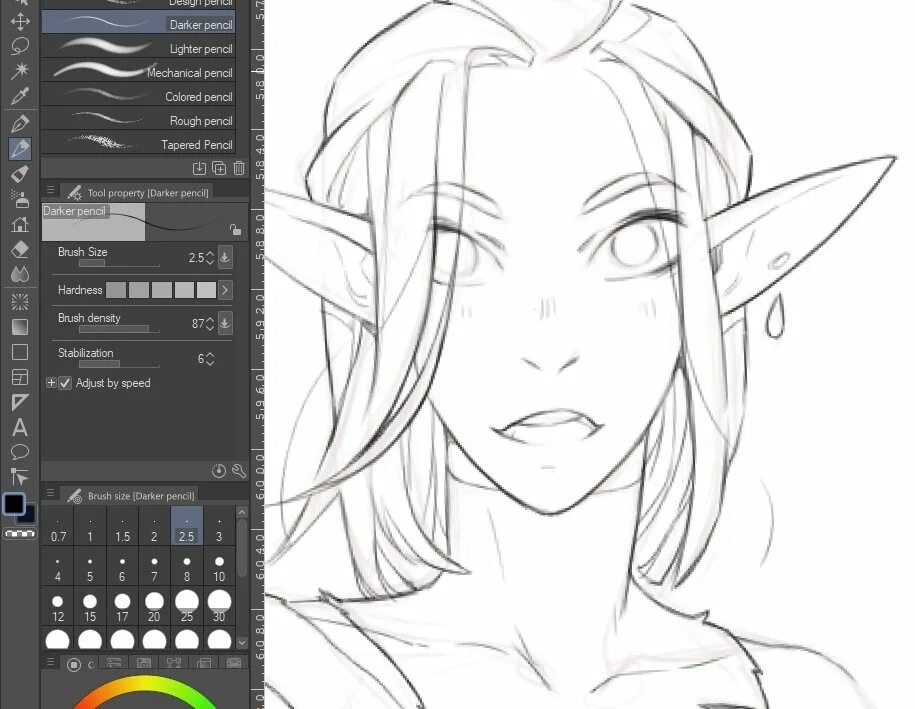Expand the Hardness options arrow
Screen dimensions: 915x709
225,290
